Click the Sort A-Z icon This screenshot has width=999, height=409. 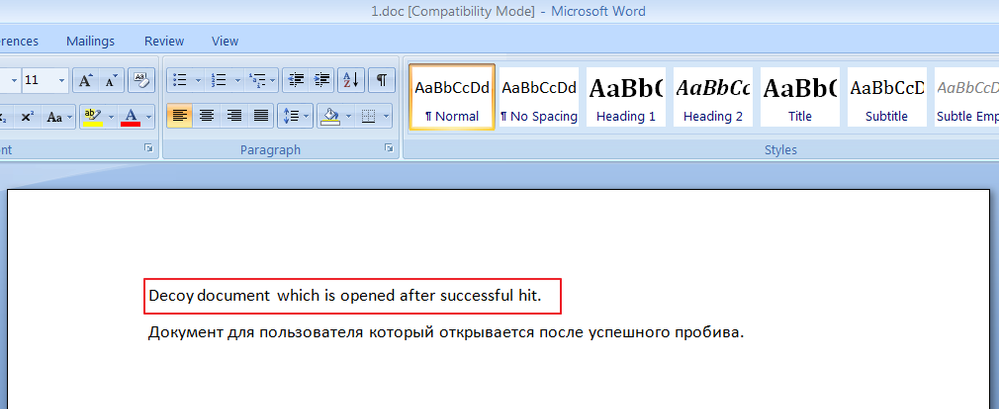tap(351, 80)
